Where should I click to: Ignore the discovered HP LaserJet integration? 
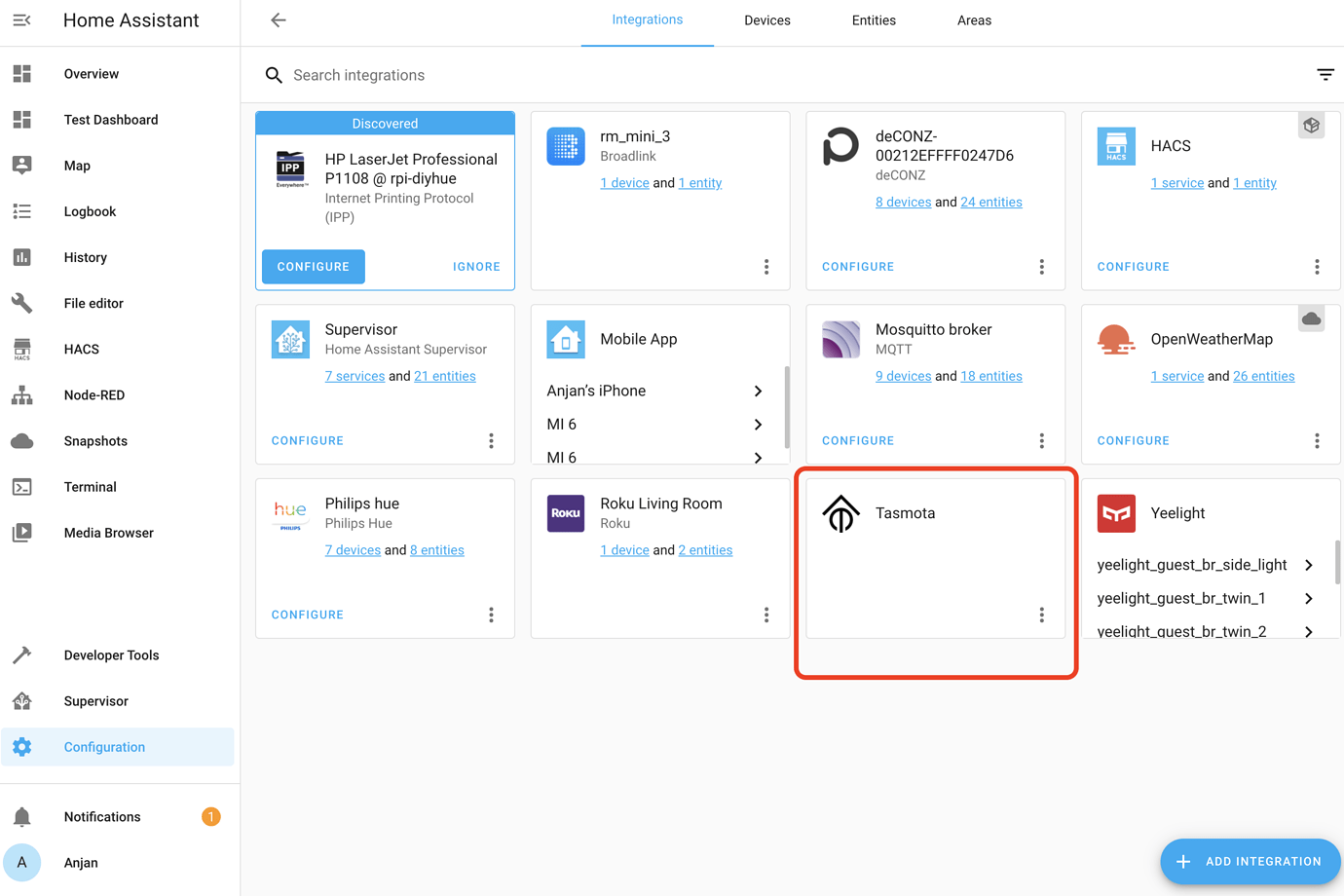476,267
